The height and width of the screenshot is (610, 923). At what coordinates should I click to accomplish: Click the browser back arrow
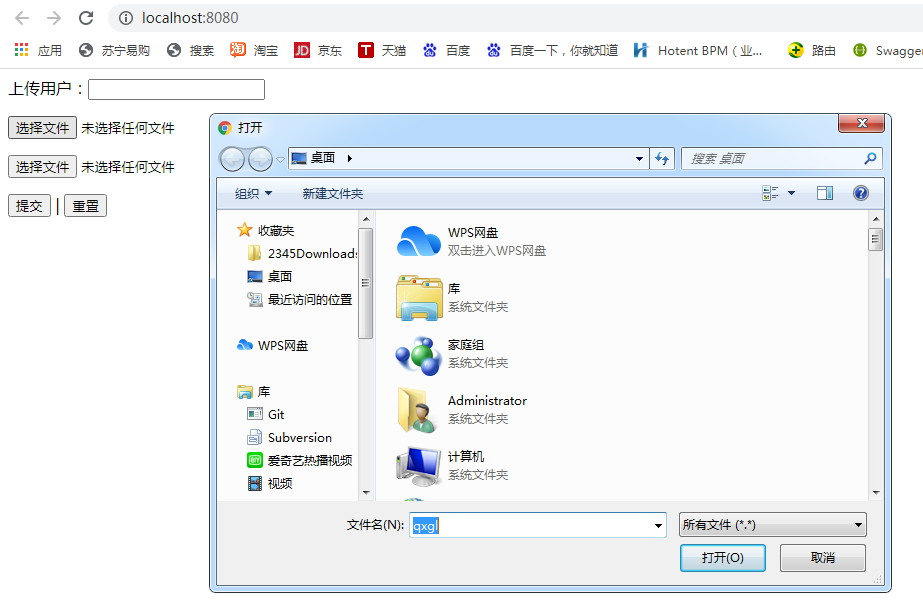pos(22,18)
